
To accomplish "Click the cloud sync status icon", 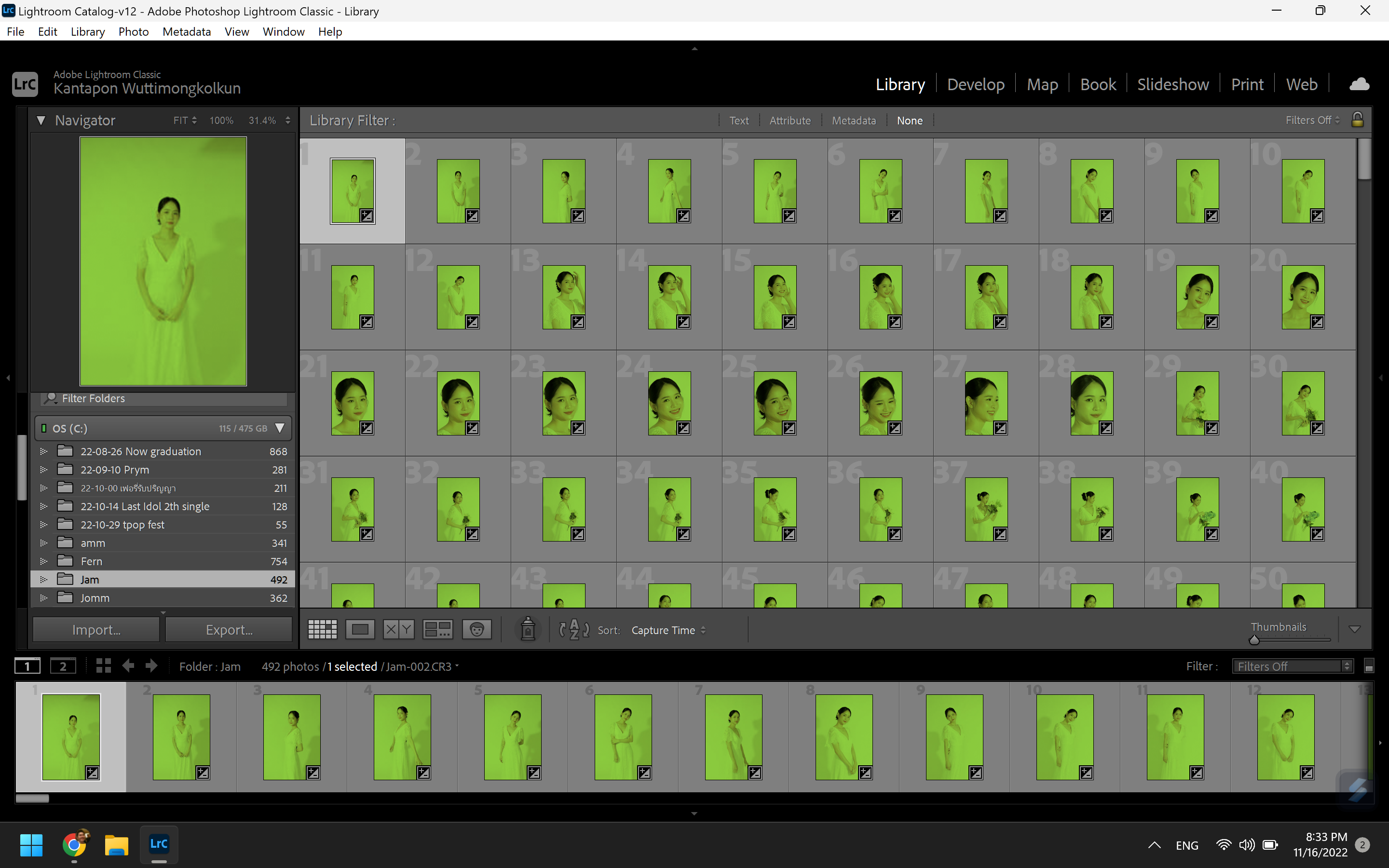I will click(x=1360, y=84).
